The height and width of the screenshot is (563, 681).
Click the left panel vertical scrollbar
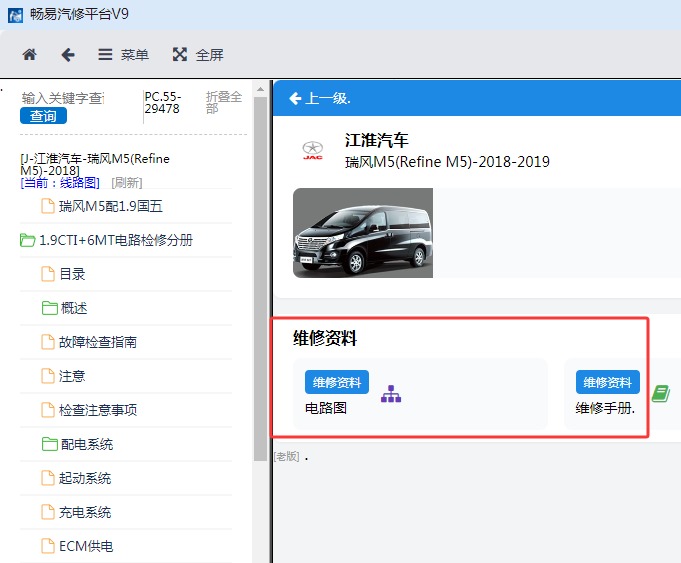click(261, 278)
